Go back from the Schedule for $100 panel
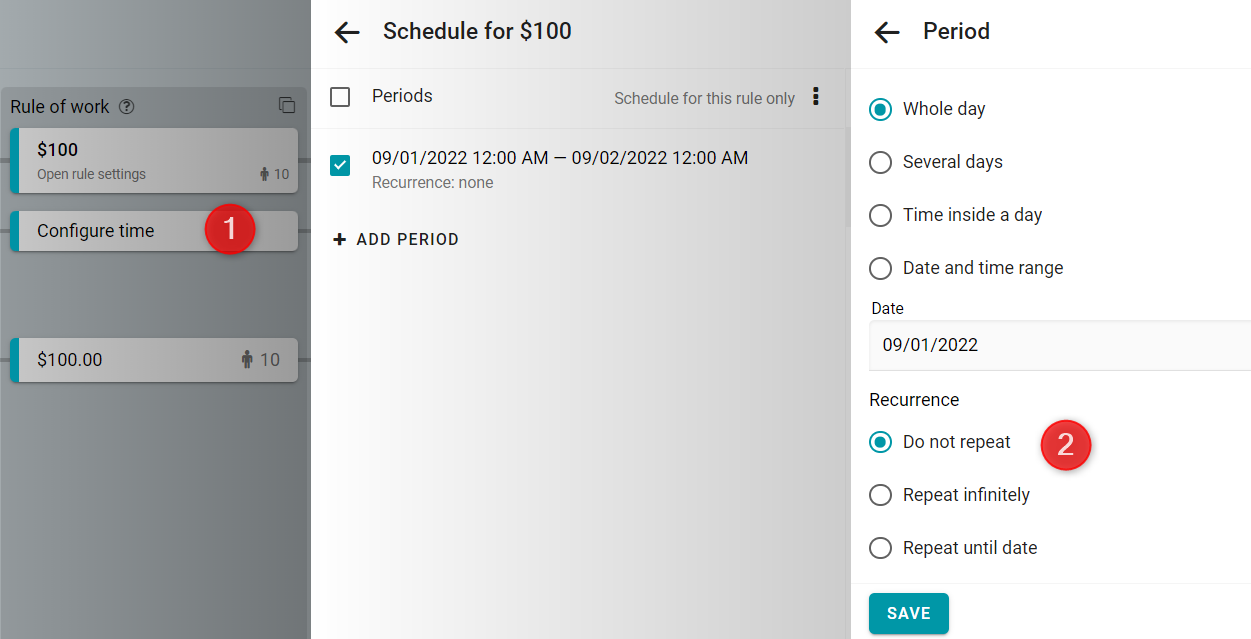 click(347, 32)
